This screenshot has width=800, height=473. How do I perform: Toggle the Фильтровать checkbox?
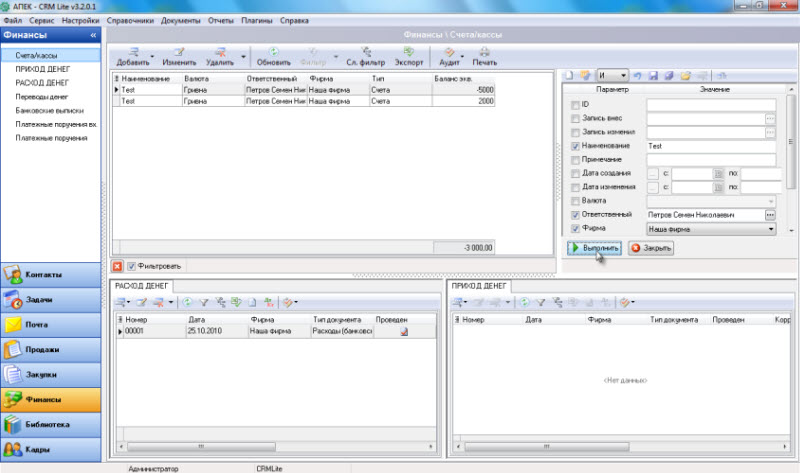[131, 266]
